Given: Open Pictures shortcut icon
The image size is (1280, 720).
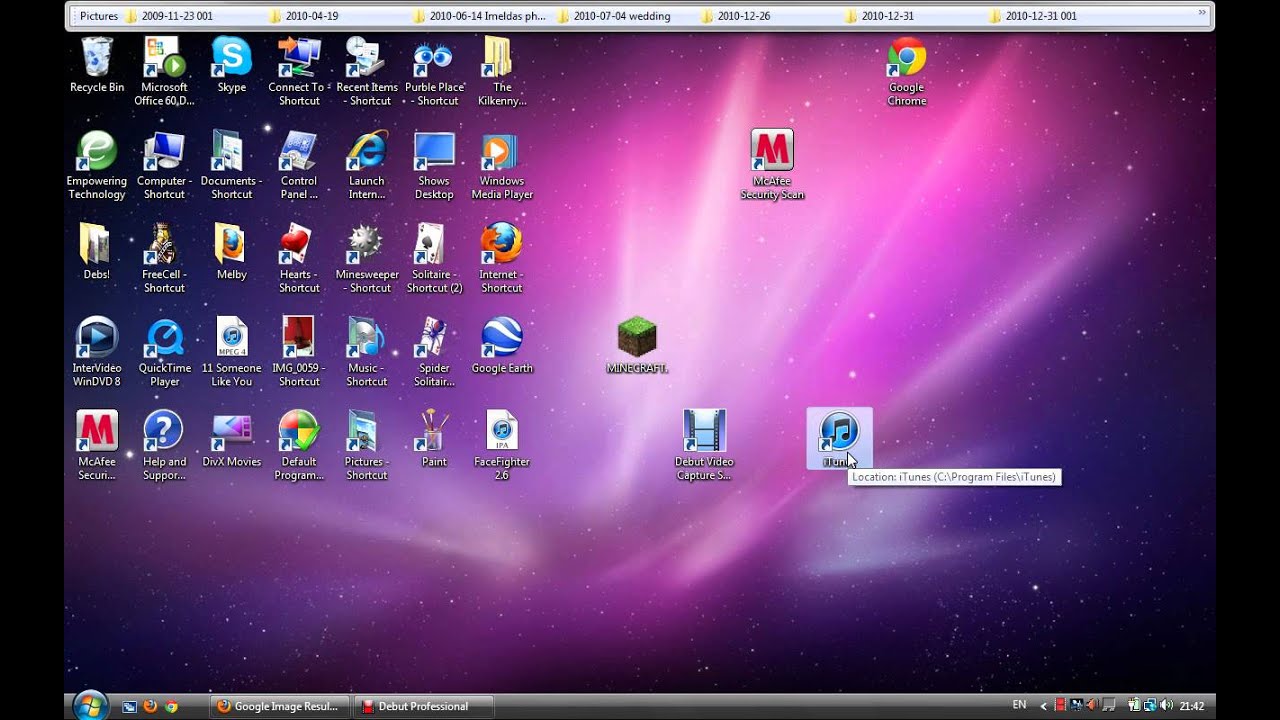Looking at the screenshot, I should point(367,446).
